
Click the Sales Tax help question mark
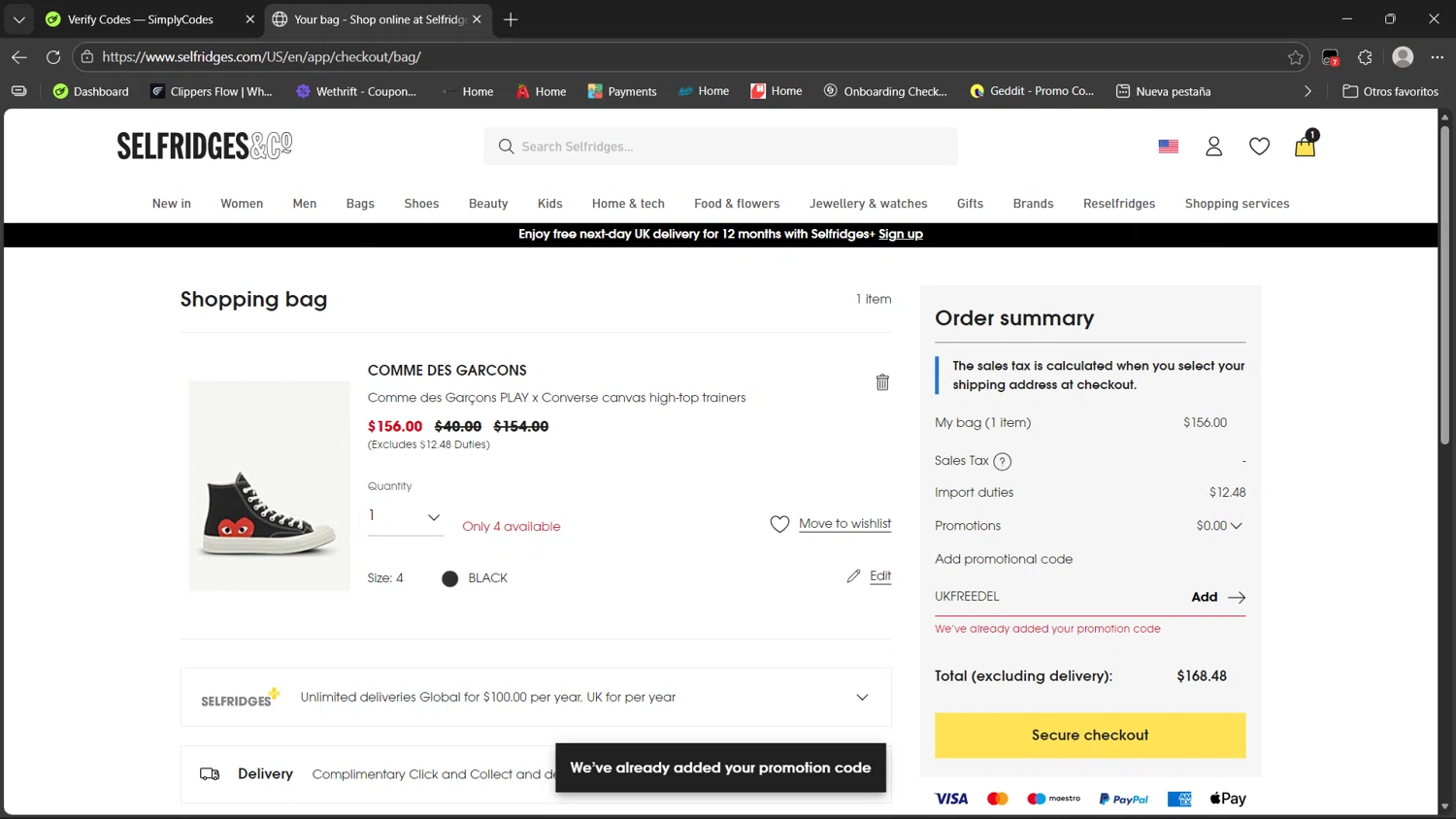1003,462
